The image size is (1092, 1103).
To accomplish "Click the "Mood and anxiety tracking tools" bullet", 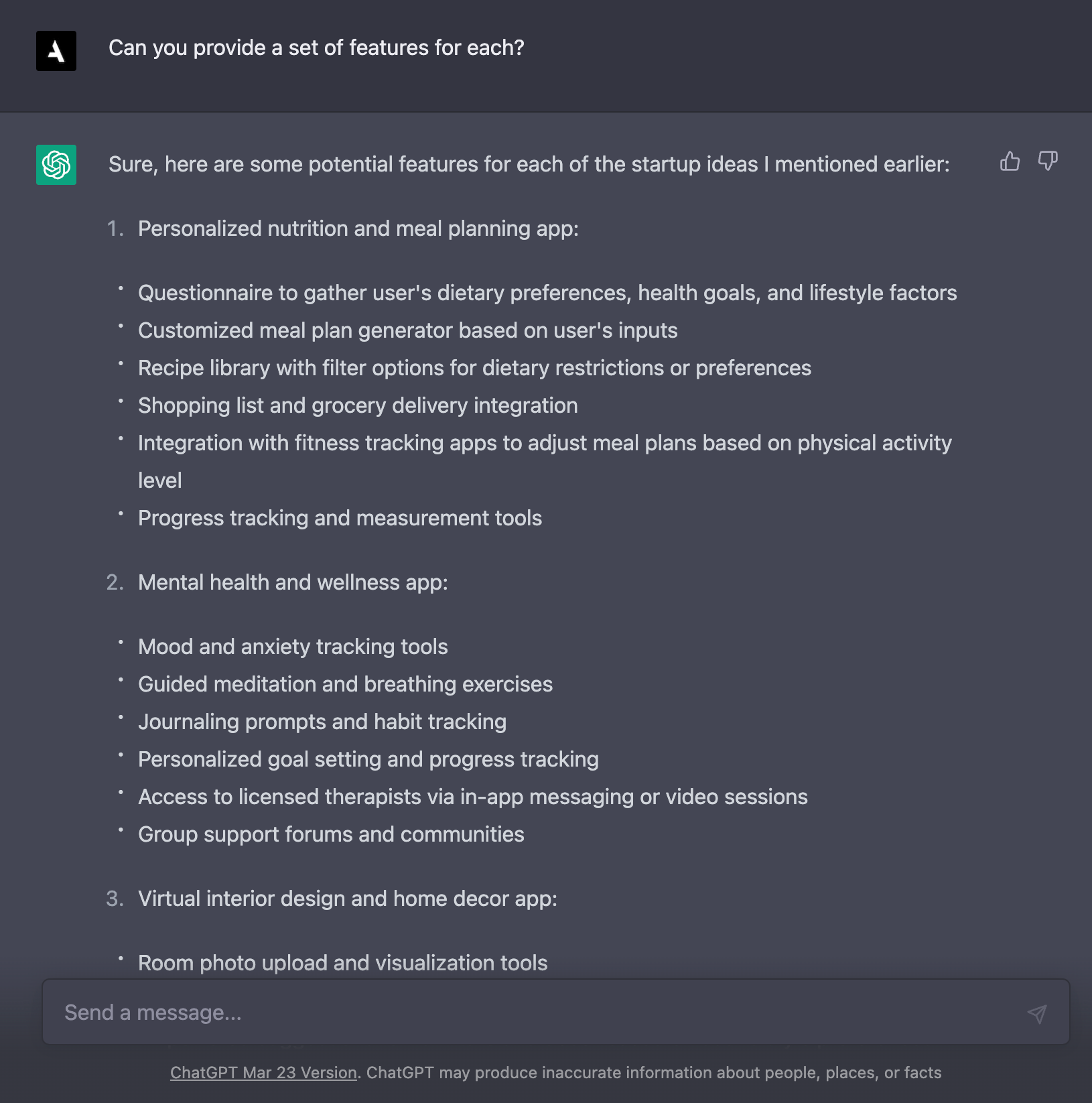I will point(293,647).
